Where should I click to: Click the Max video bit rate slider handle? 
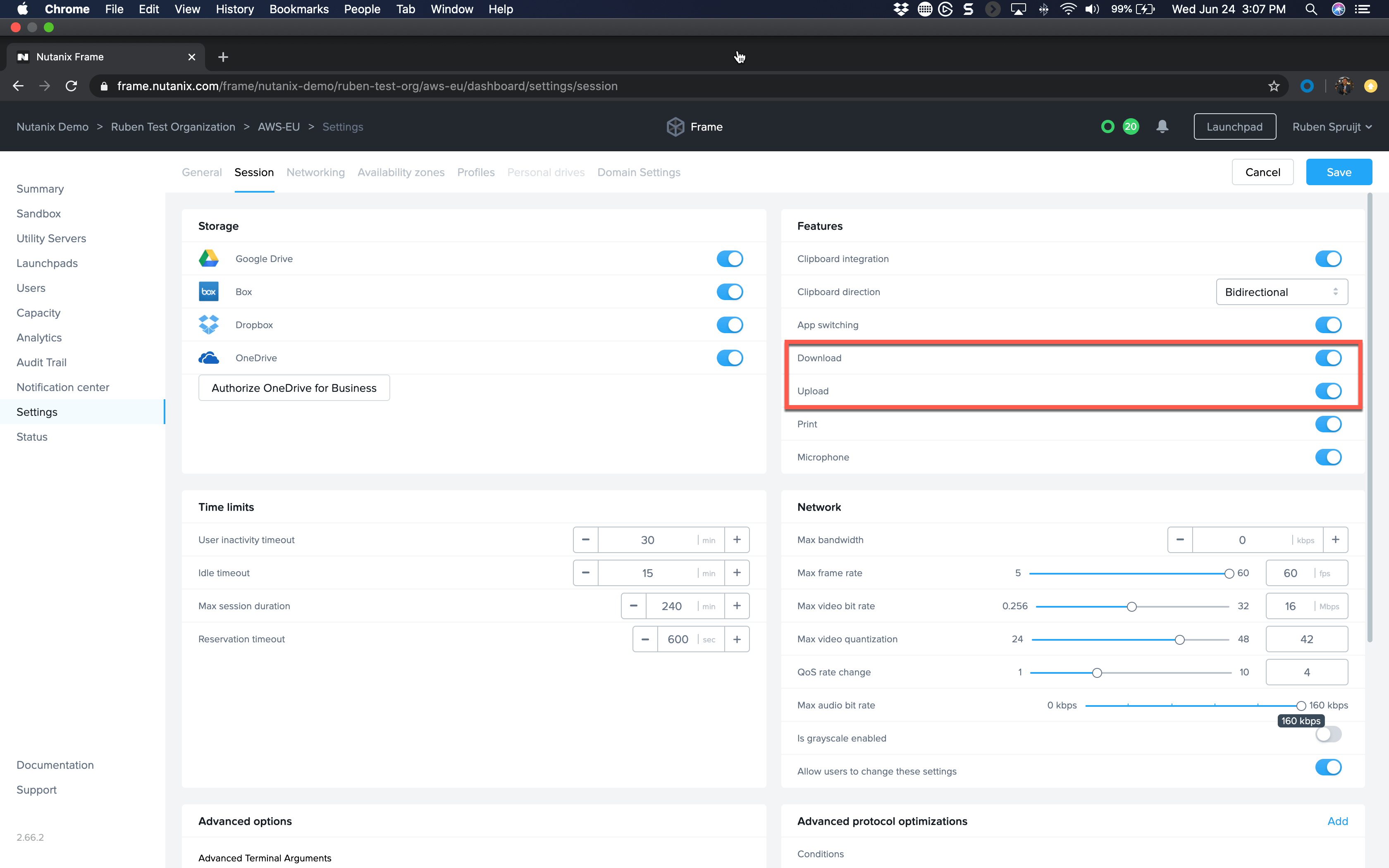click(1131, 607)
